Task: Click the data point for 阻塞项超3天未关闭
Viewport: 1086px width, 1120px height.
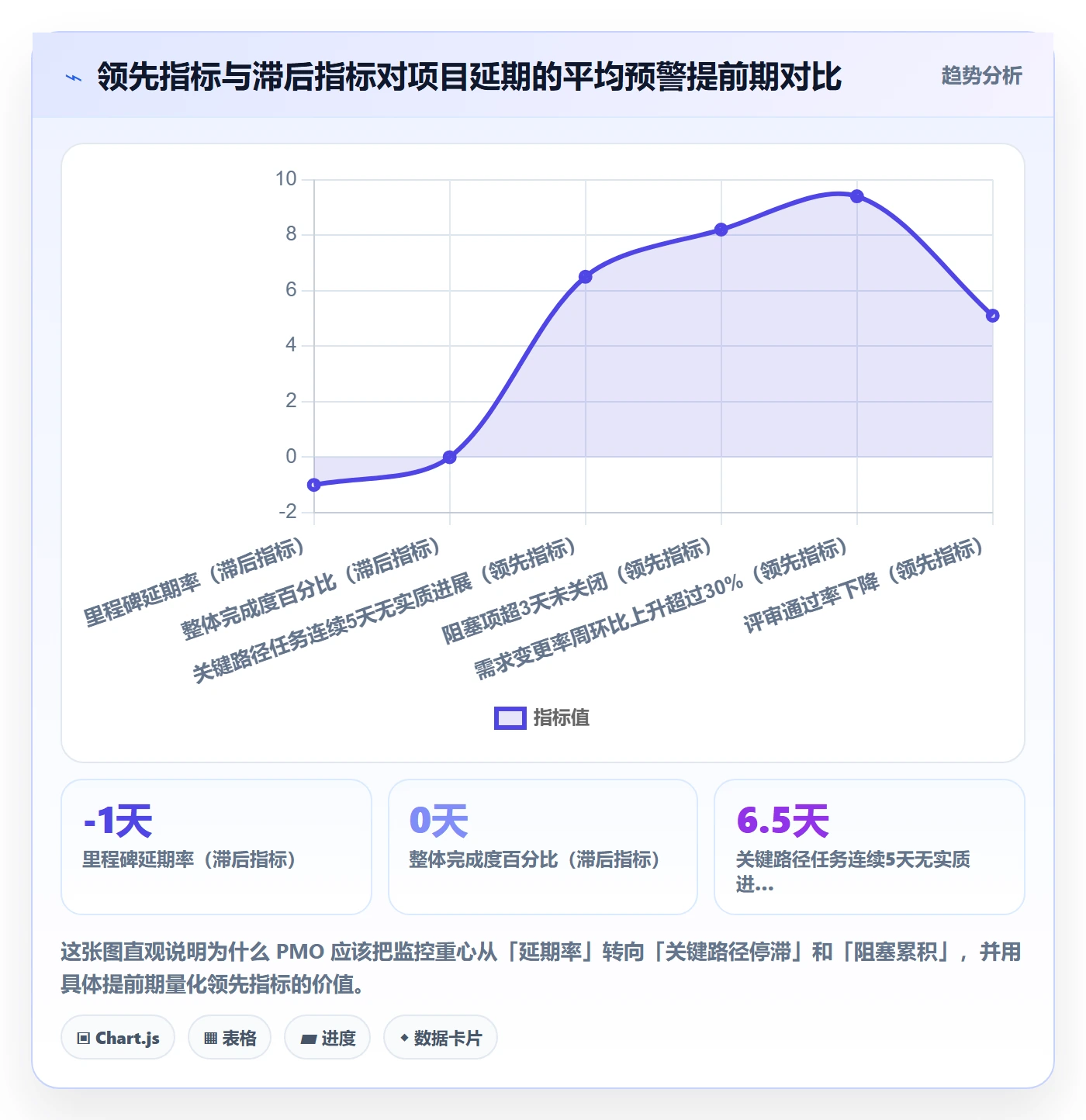Action: 721,230
